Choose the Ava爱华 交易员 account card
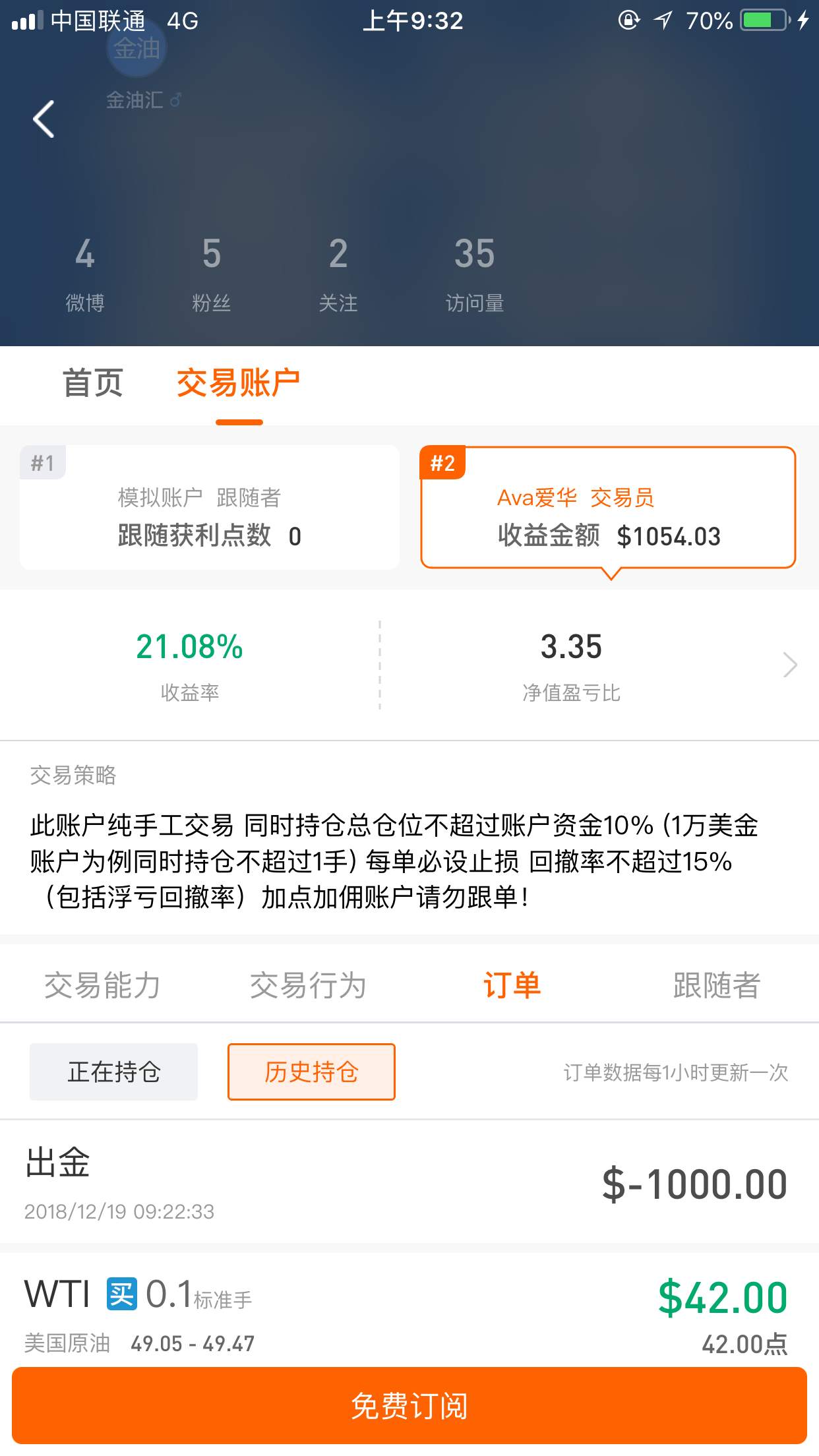The image size is (819, 1456). click(x=608, y=507)
